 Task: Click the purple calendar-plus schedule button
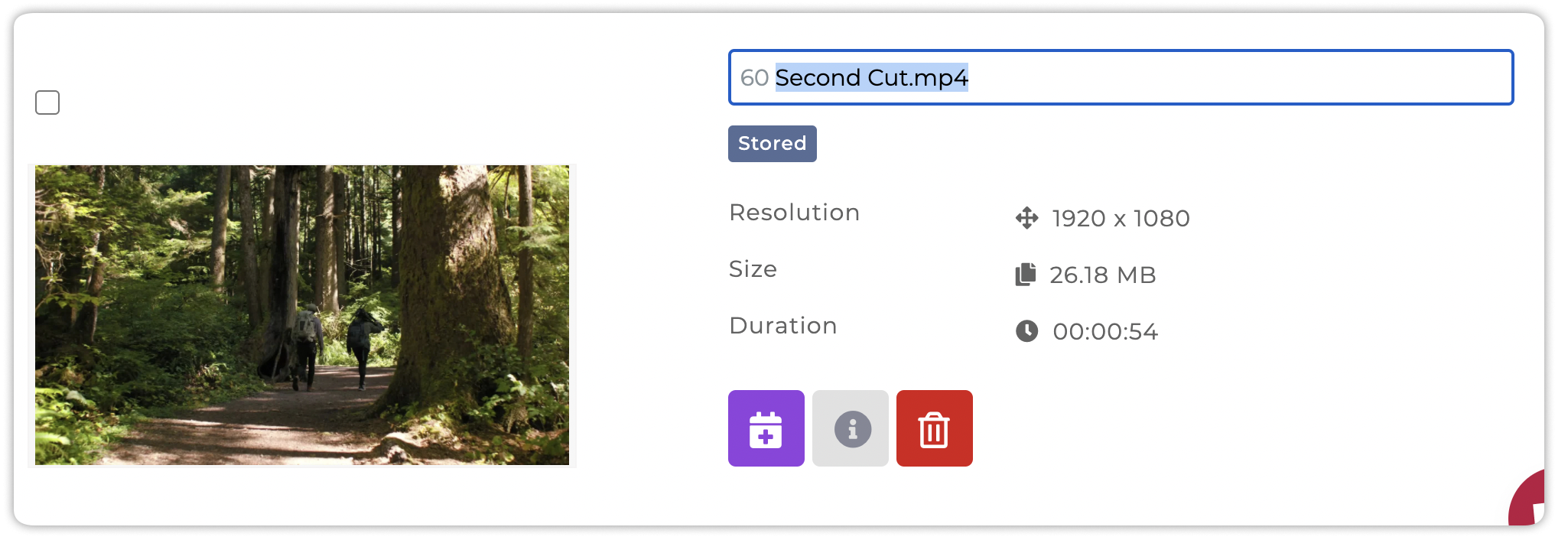766,428
